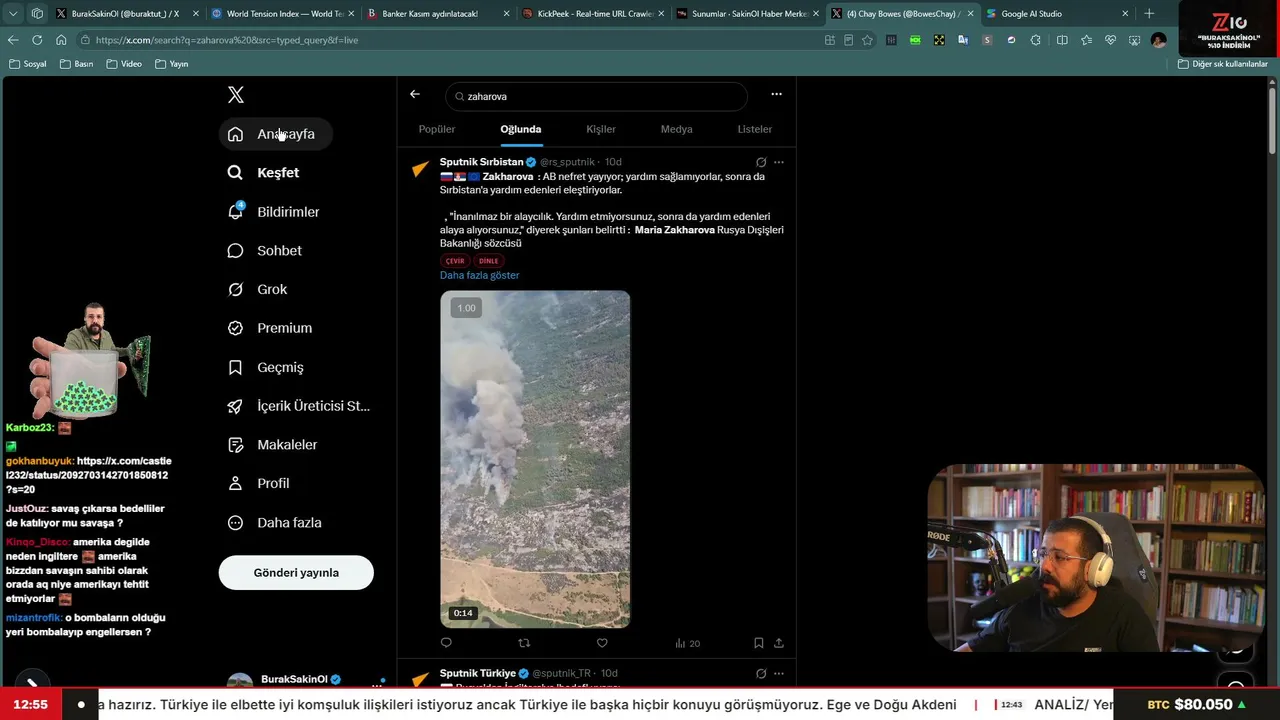The width and height of the screenshot is (1280, 720).
Task: Reload the page with refresh button
Action: (37, 40)
